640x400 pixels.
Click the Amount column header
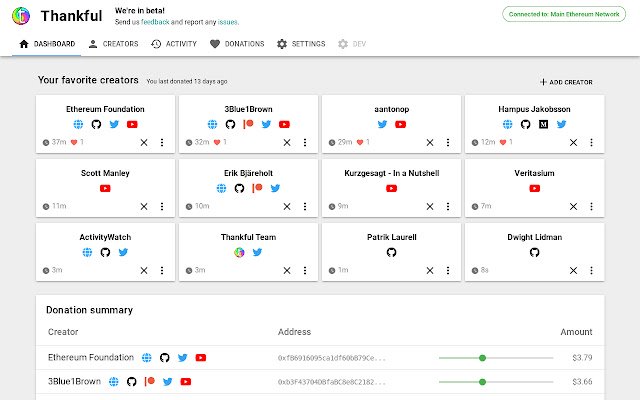coord(576,332)
